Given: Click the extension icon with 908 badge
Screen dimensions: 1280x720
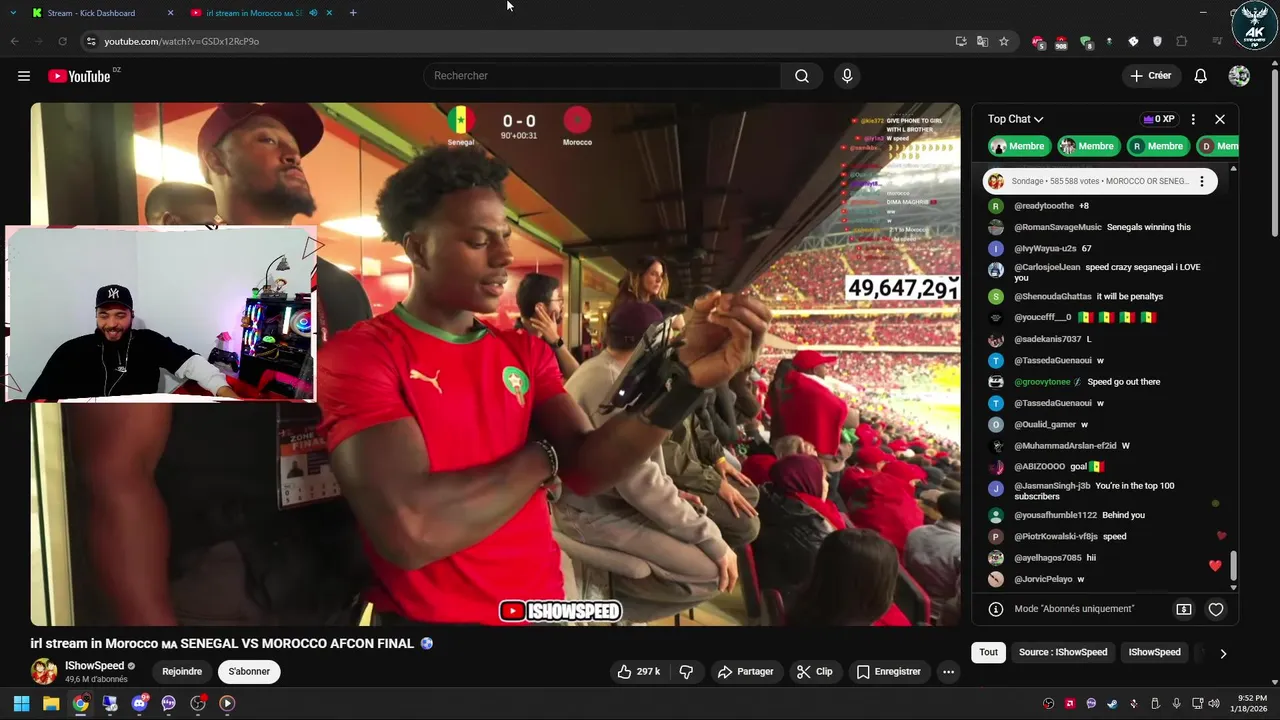Looking at the screenshot, I should pyautogui.click(x=1061, y=42).
